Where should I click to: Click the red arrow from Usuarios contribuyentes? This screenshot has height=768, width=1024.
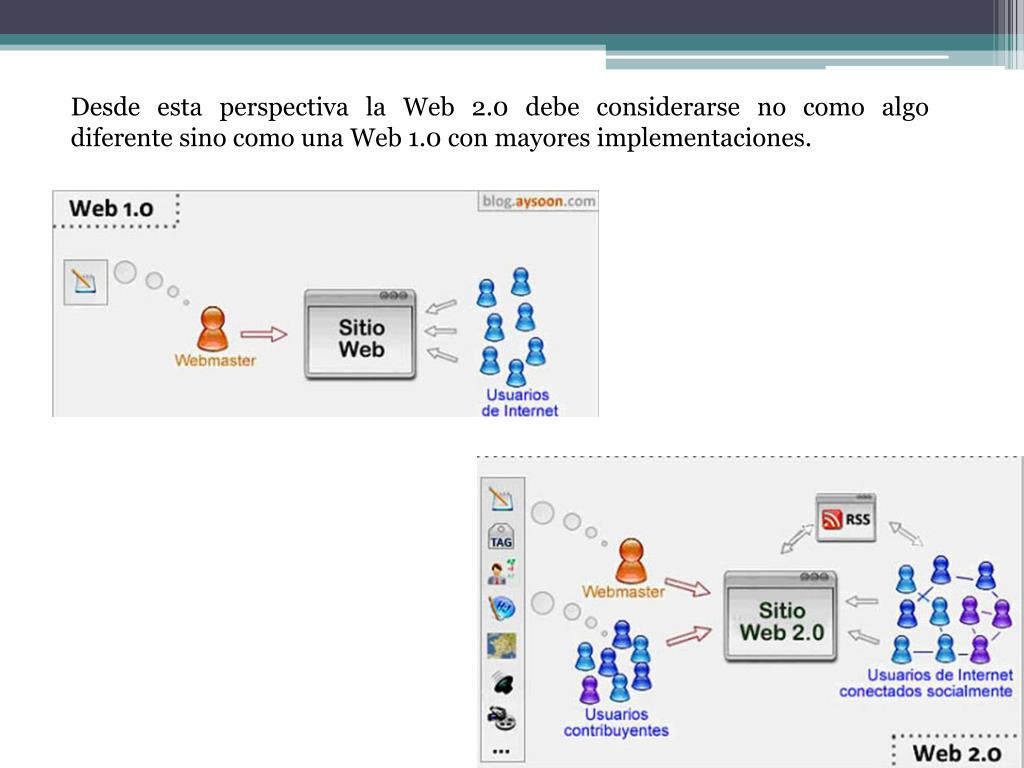(x=688, y=636)
